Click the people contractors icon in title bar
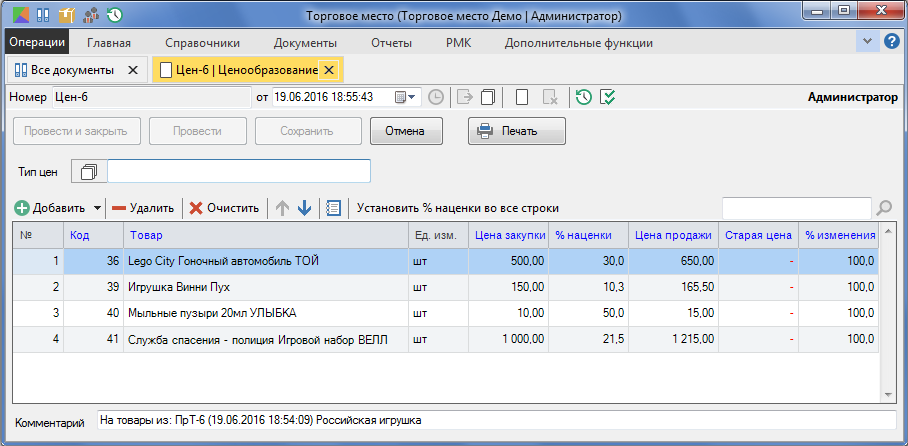This screenshot has height=446, width=908. coord(91,14)
